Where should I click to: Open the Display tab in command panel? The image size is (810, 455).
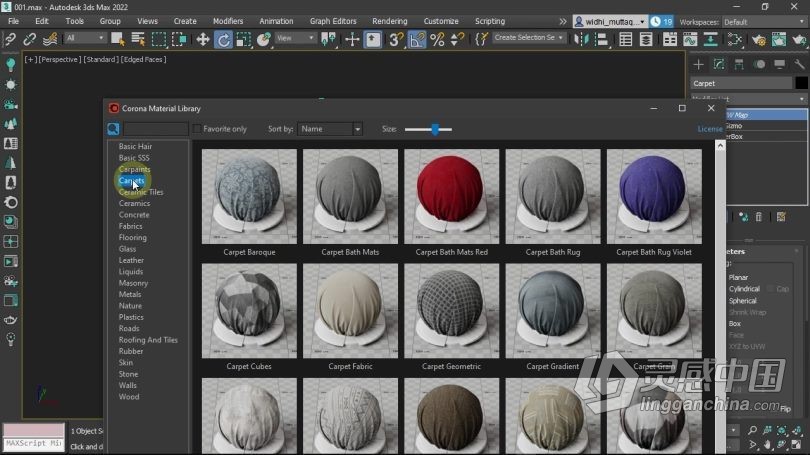pyautogui.click(x=780, y=64)
